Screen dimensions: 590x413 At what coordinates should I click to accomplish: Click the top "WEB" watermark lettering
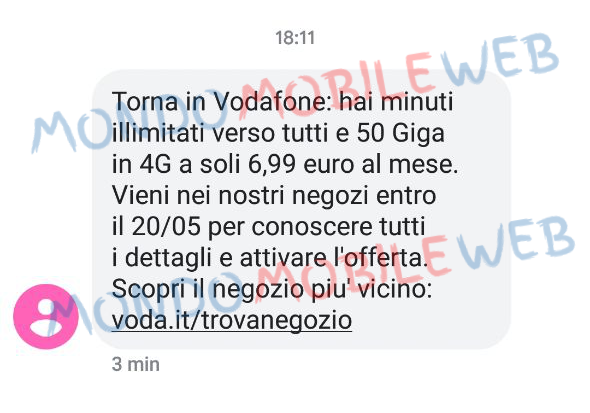tap(500, 60)
